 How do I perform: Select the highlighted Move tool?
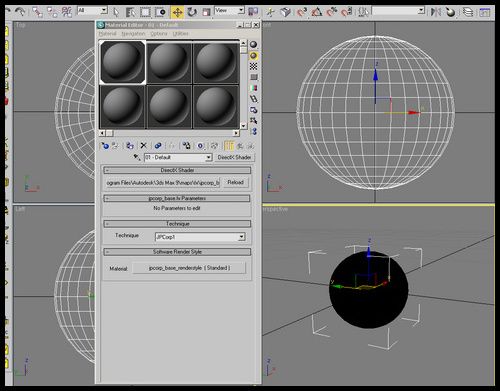tap(177, 13)
